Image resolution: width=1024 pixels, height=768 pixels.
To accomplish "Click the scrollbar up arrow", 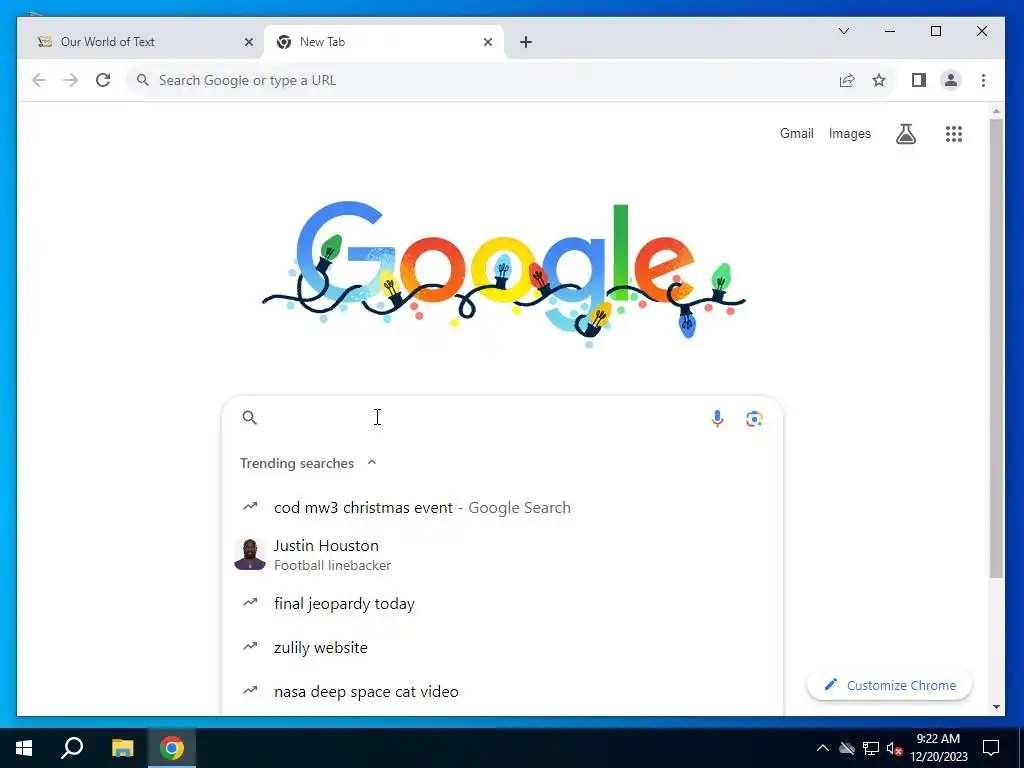I will (996, 111).
